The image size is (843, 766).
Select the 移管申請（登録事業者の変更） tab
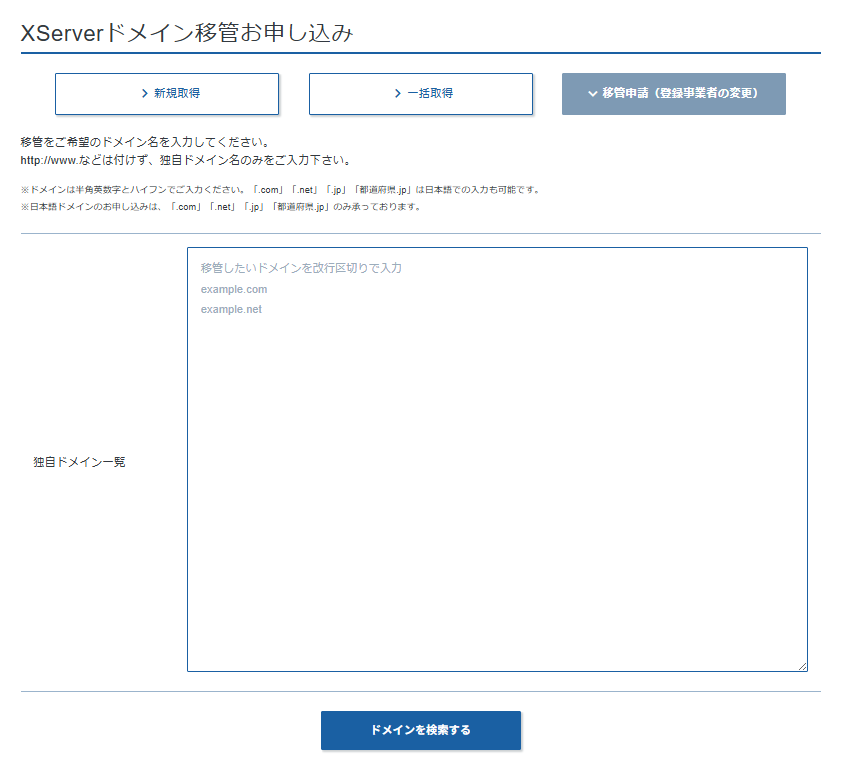pyautogui.click(x=674, y=94)
